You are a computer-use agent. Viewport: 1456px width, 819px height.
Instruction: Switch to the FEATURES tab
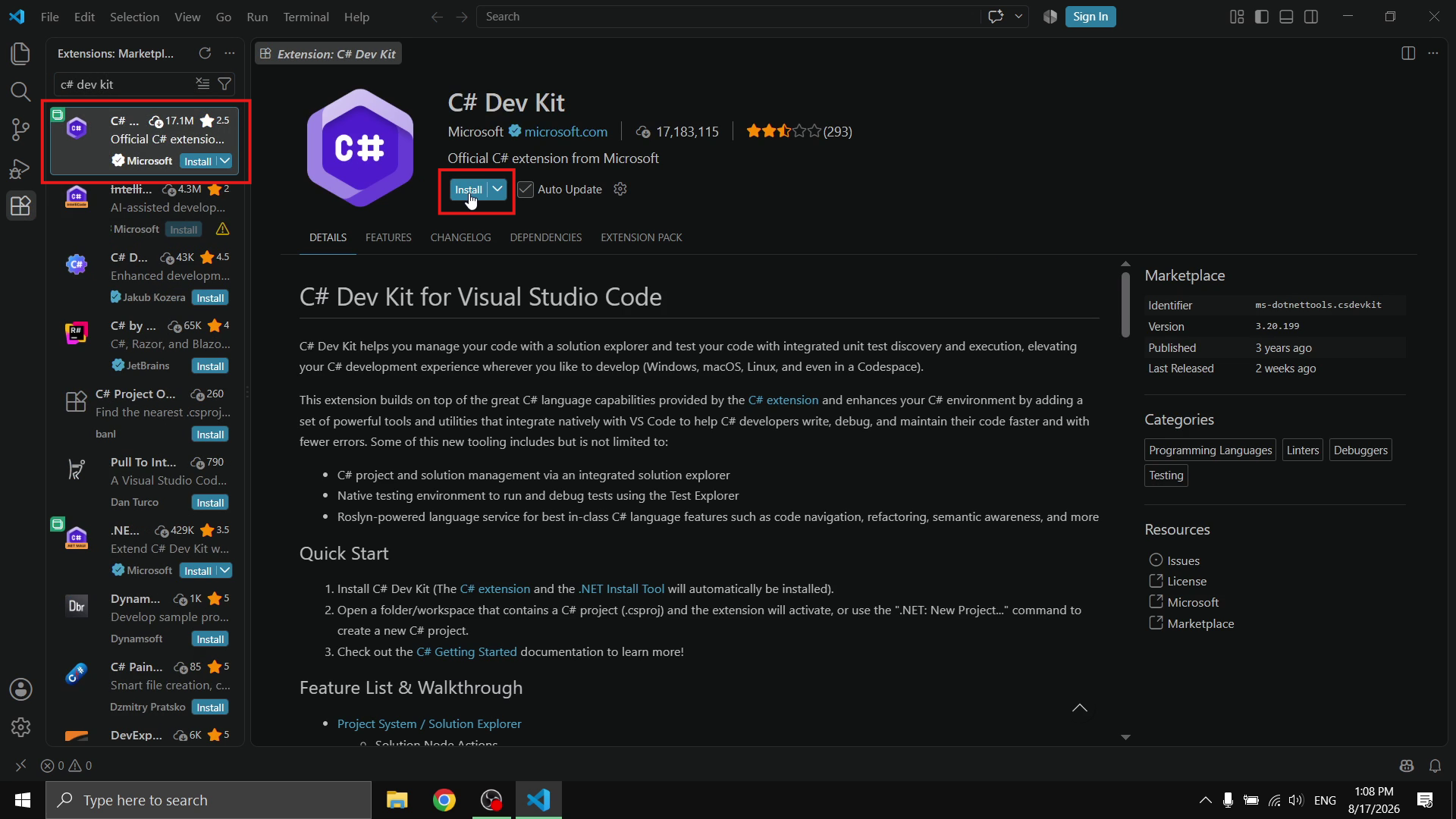point(388,237)
